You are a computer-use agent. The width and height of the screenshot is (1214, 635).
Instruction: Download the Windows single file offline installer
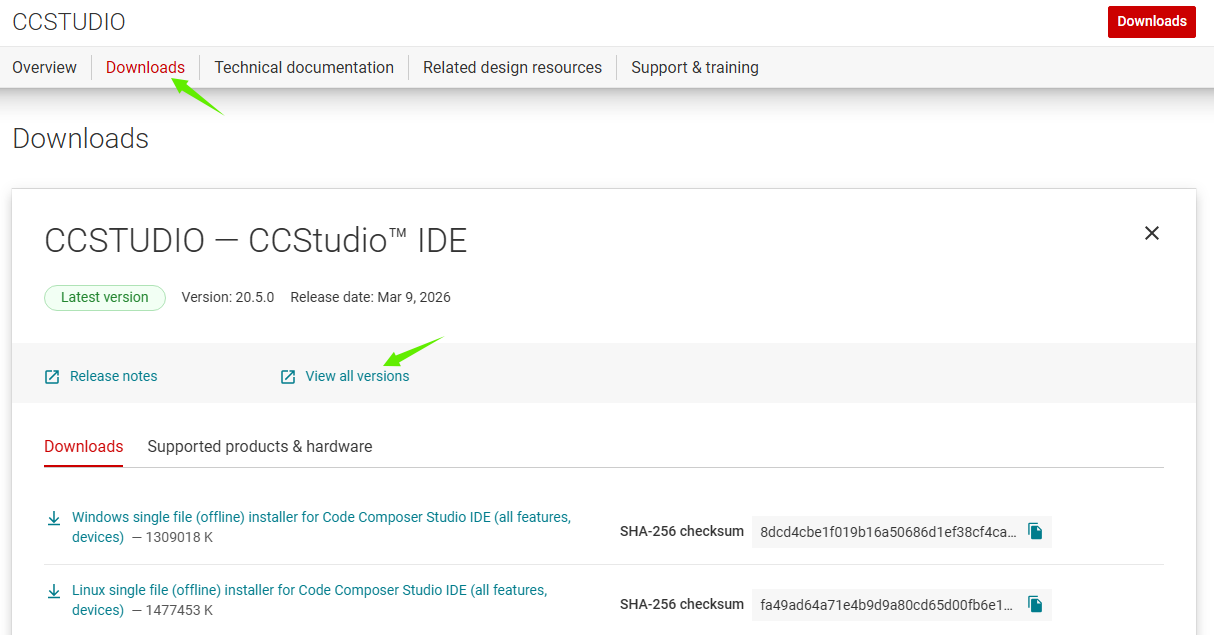pyautogui.click(x=321, y=527)
